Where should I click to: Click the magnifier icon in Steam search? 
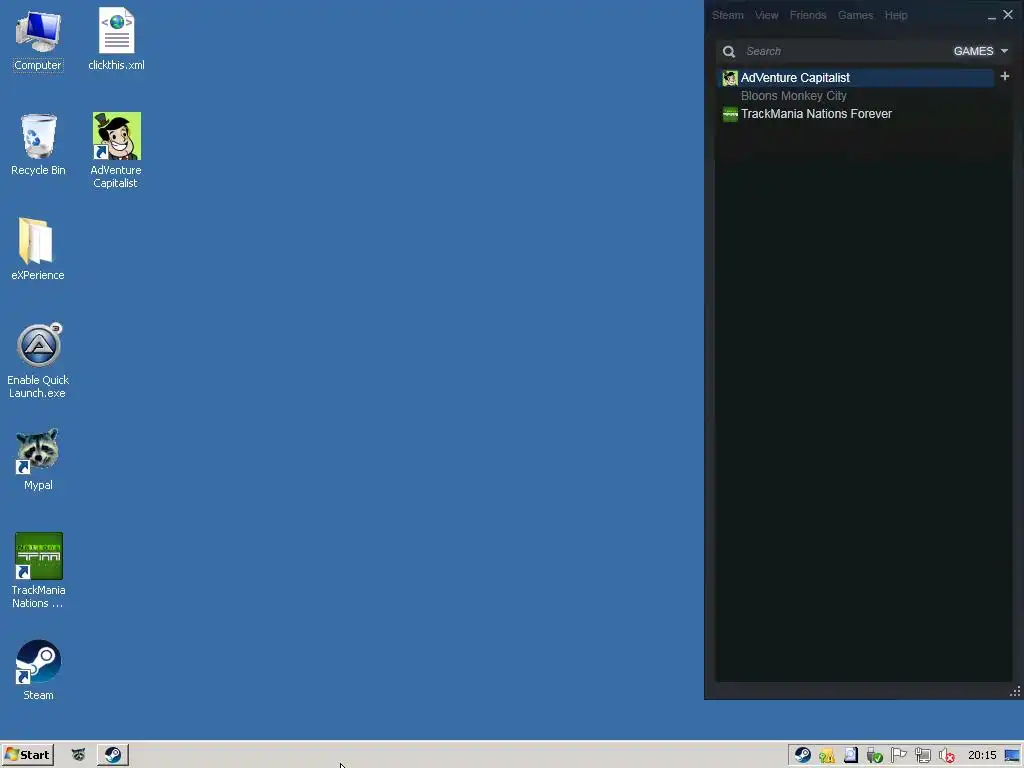tap(729, 52)
